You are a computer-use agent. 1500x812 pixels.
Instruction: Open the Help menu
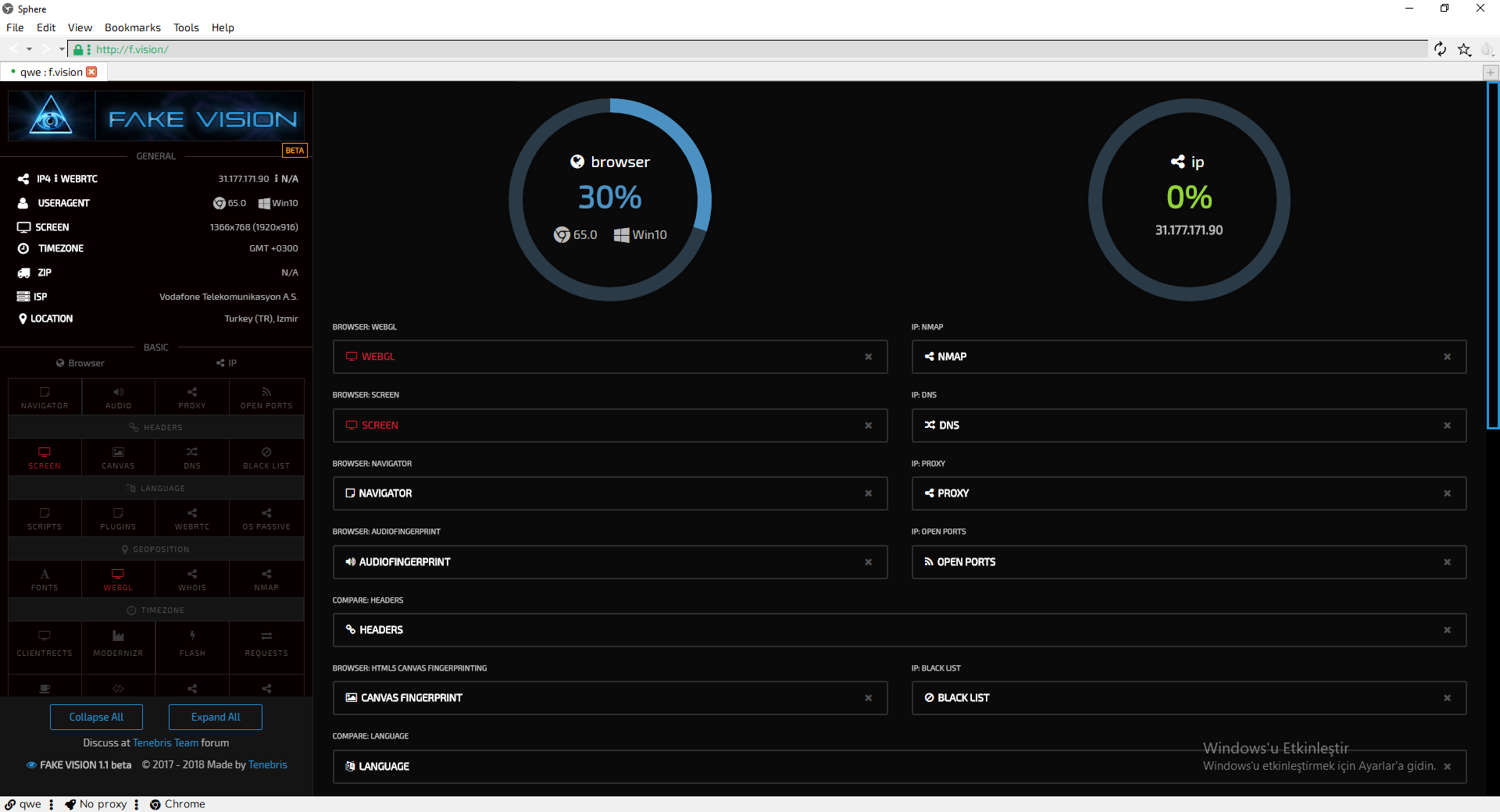tap(223, 27)
